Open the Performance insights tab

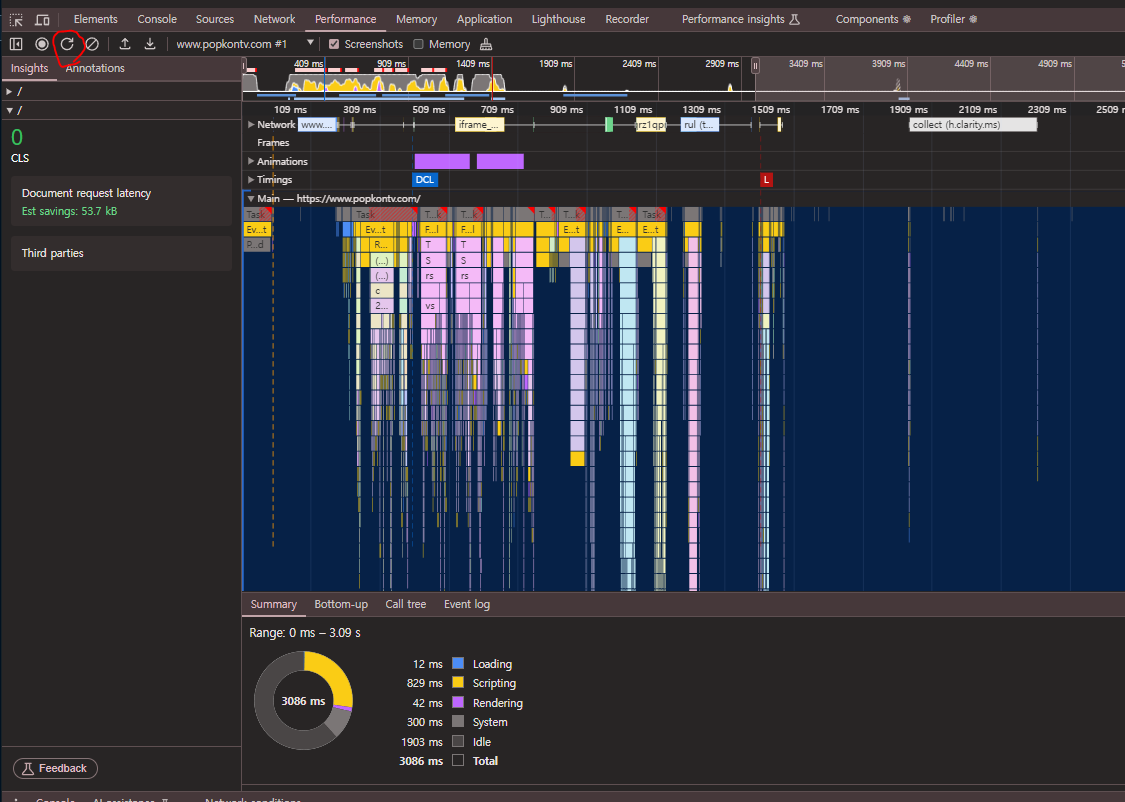click(733, 19)
